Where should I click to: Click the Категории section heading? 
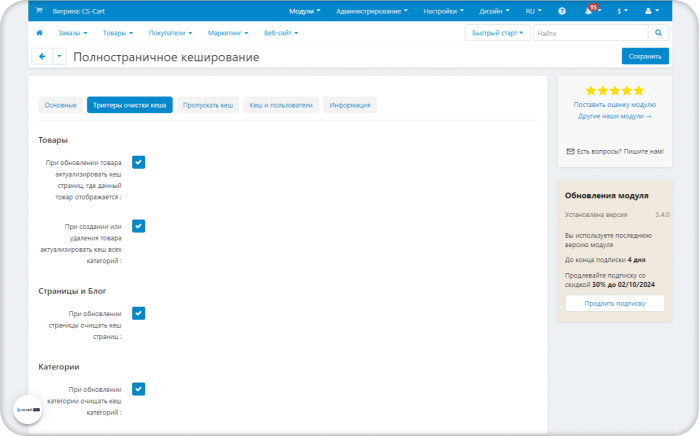coord(59,367)
